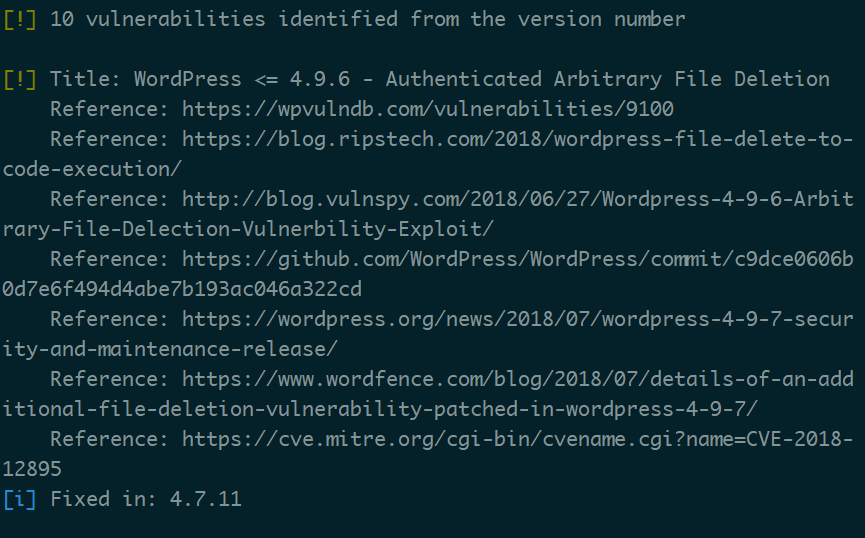Click the wrapped 'itional-file-deletion-vulnerability' line
The width and height of the screenshot is (865, 538).
380,409
